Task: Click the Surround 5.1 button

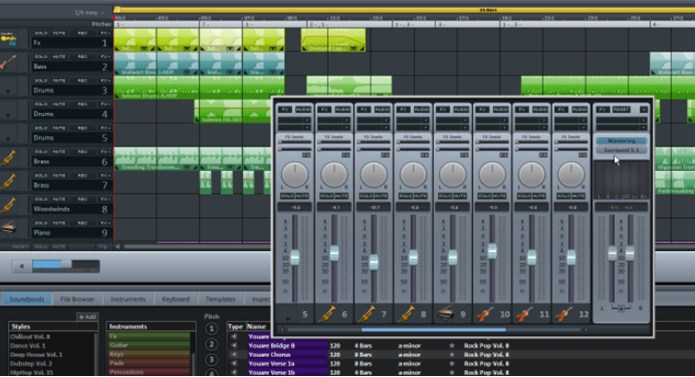Action: pos(621,150)
